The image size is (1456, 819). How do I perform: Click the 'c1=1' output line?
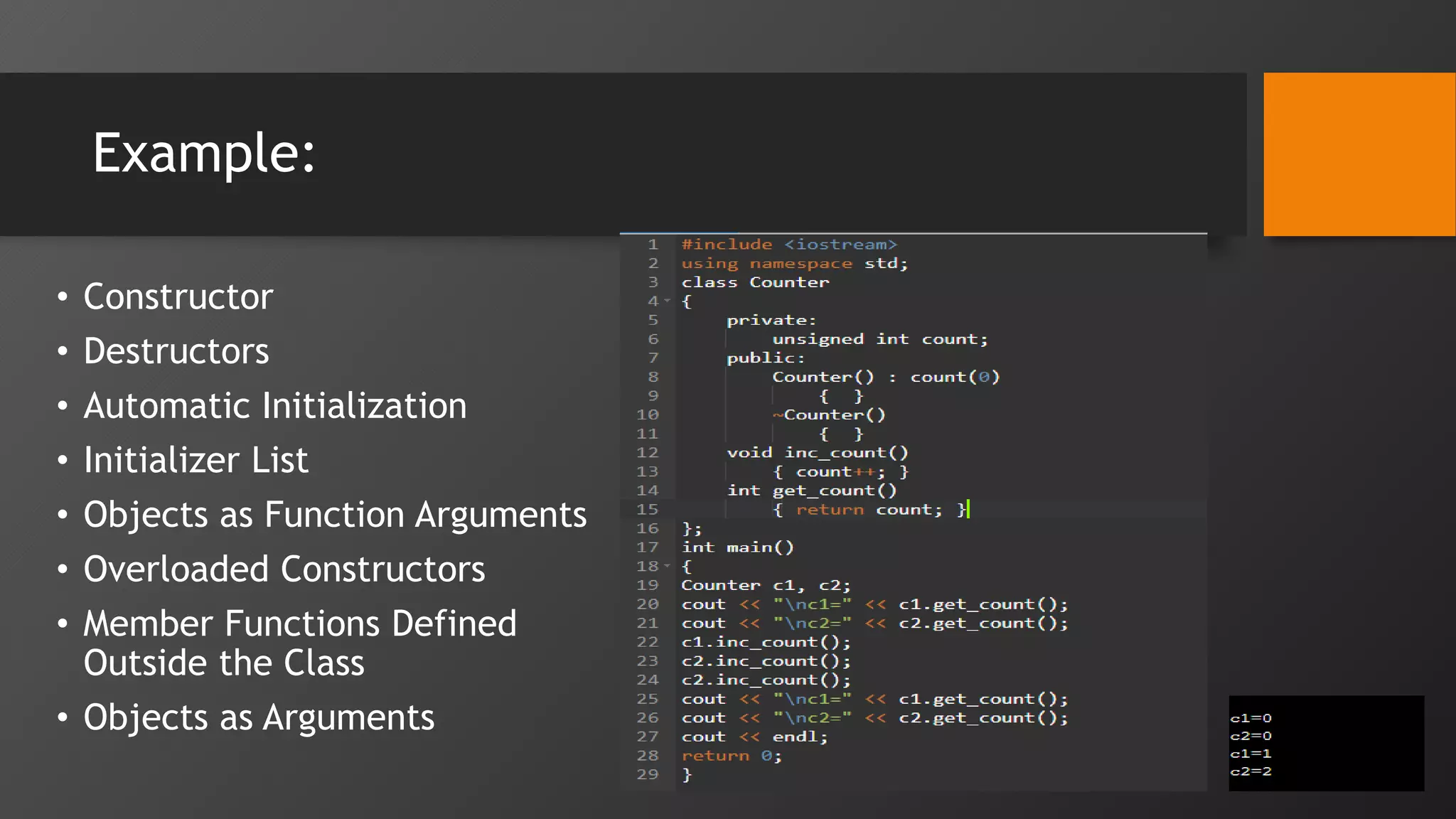pyautogui.click(x=1251, y=754)
